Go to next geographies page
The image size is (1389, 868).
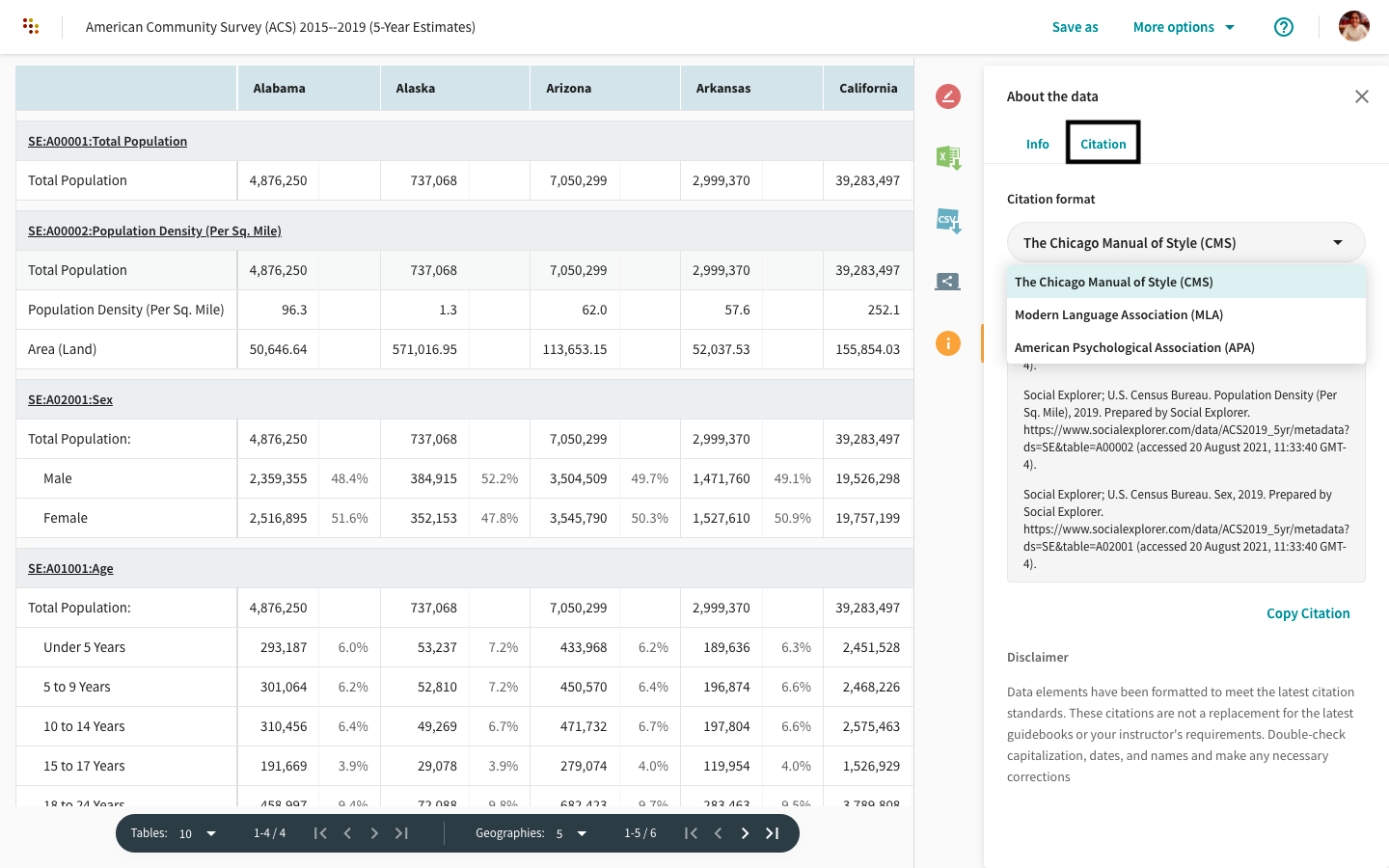[745, 833]
